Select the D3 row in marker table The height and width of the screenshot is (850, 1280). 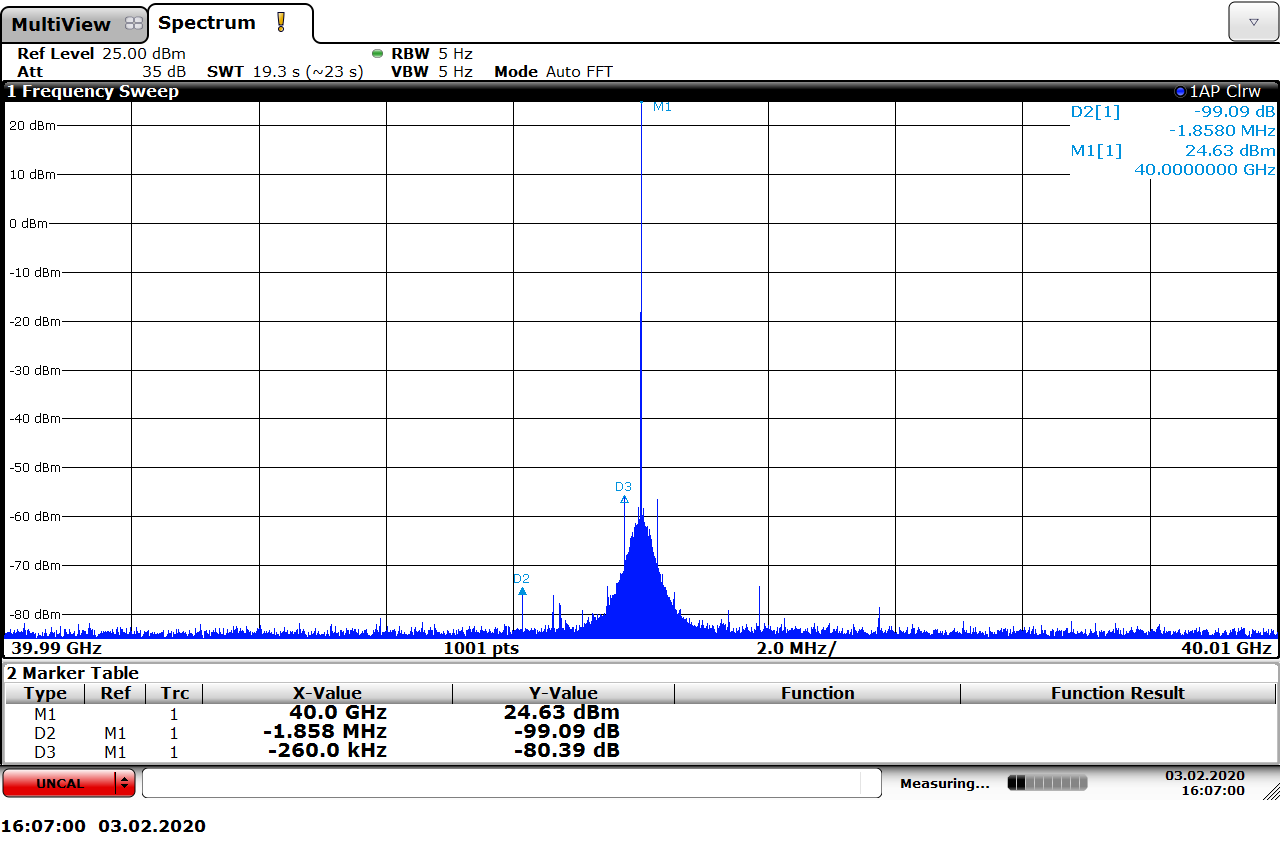[640, 750]
